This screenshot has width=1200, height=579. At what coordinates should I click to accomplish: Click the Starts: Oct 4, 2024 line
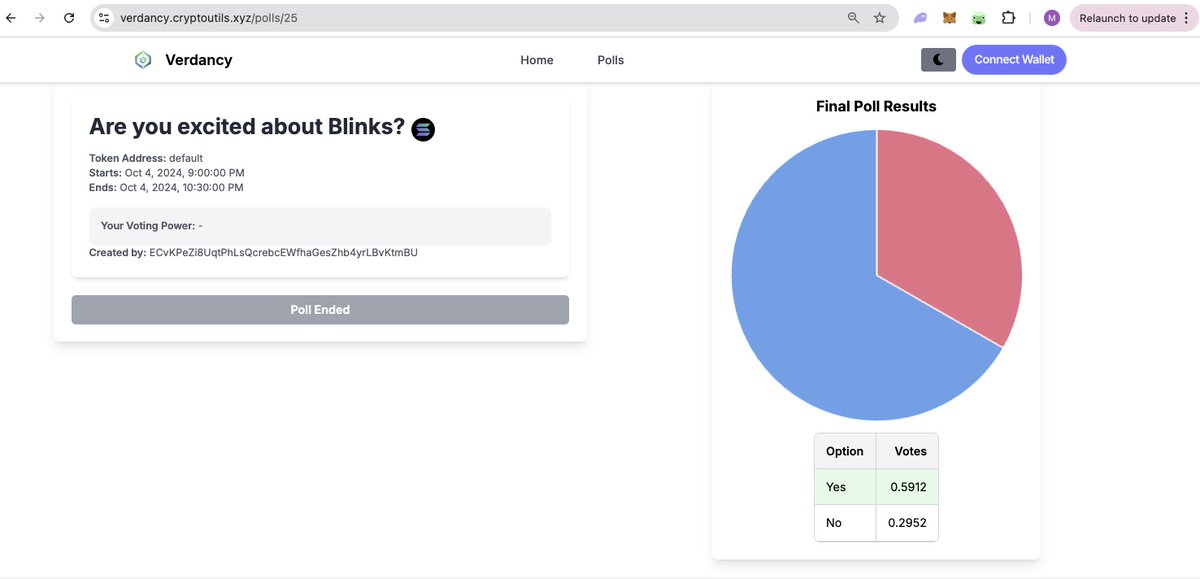[167, 173]
